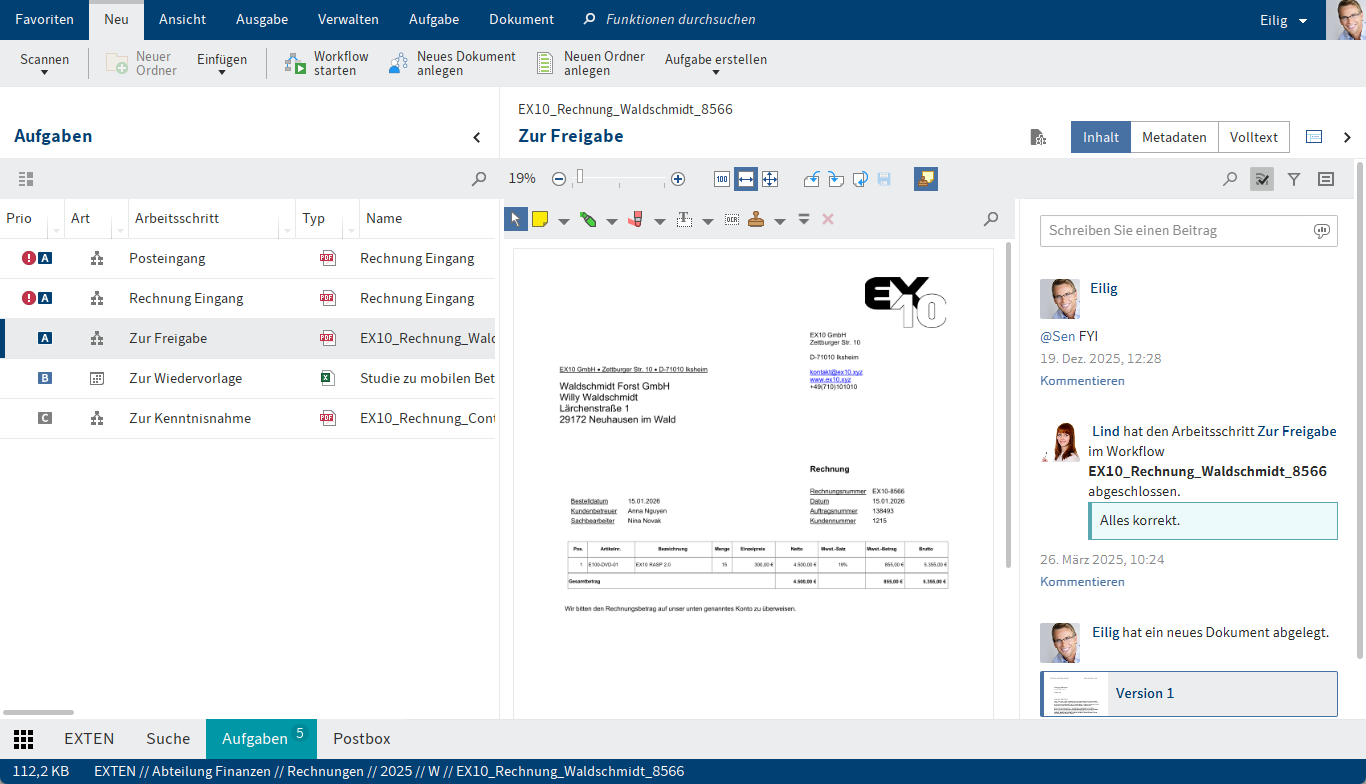The height and width of the screenshot is (784, 1366).
Task: Select the green highlighter marker tool
Action: (588, 219)
